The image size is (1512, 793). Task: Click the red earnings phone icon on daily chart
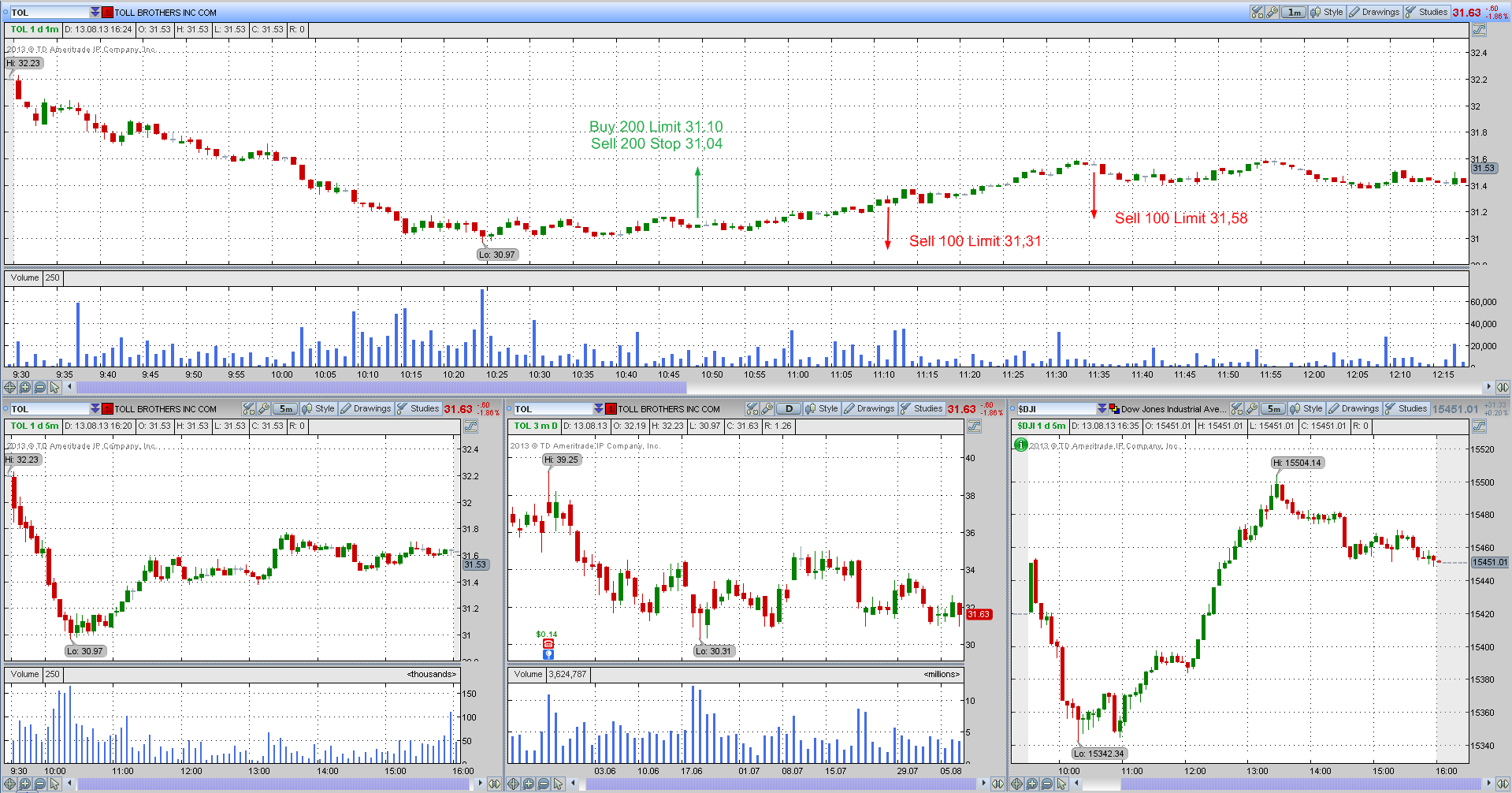pos(548,644)
